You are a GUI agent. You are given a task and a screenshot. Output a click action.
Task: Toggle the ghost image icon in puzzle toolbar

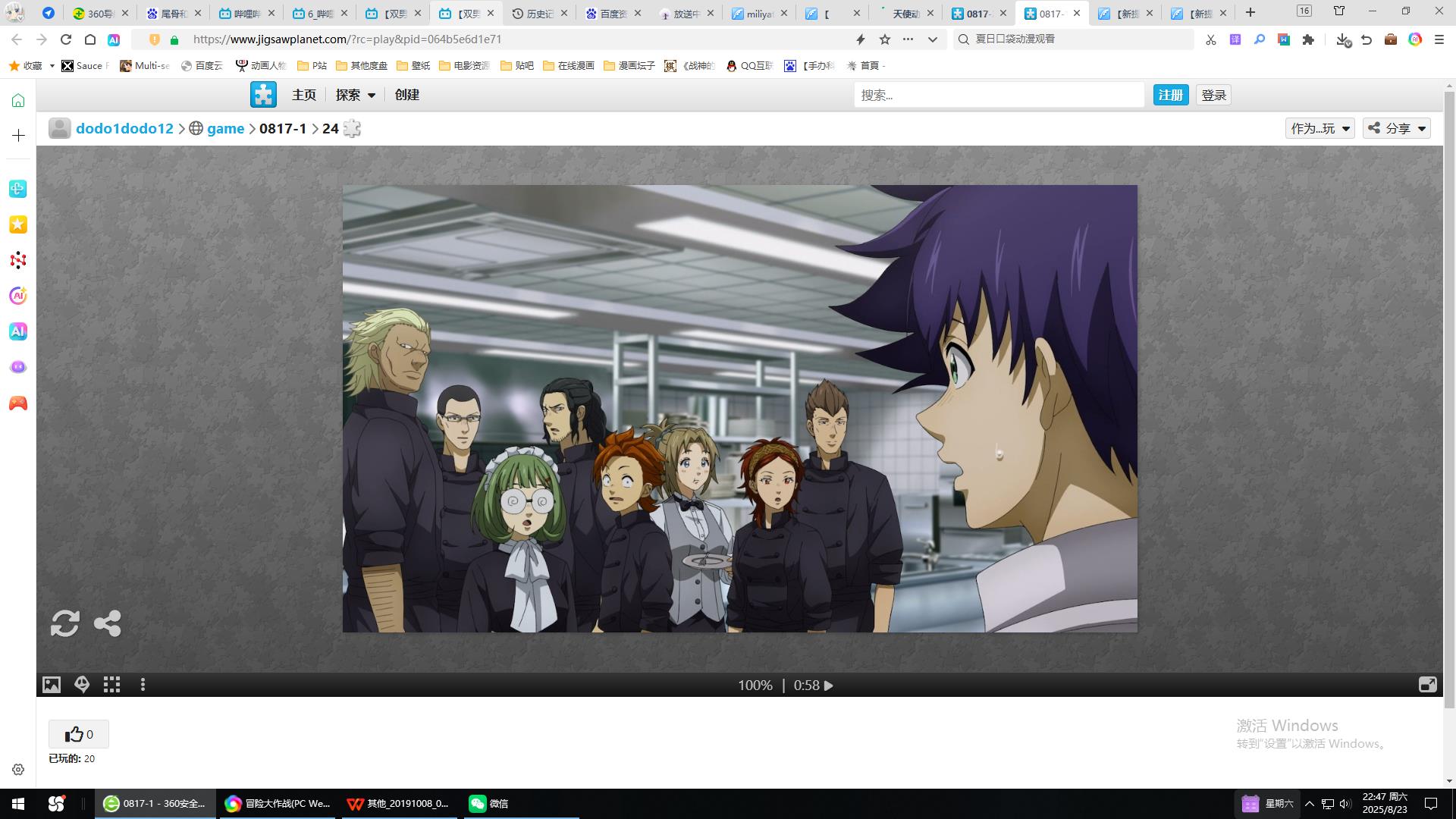(82, 685)
